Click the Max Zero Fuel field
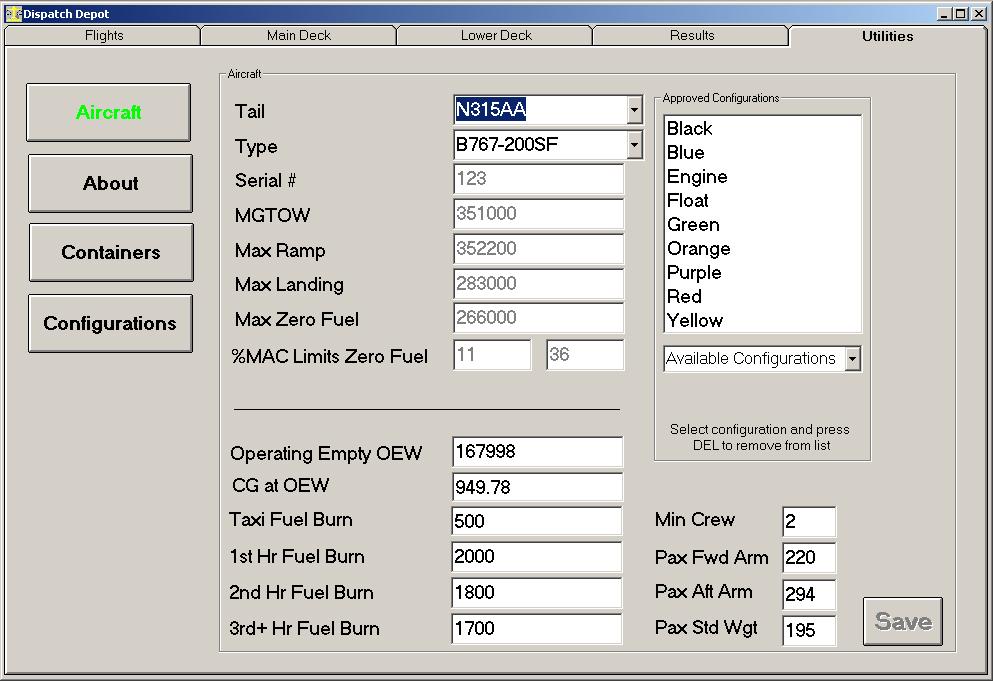Viewport: 993px width, 681px height. pos(538,318)
